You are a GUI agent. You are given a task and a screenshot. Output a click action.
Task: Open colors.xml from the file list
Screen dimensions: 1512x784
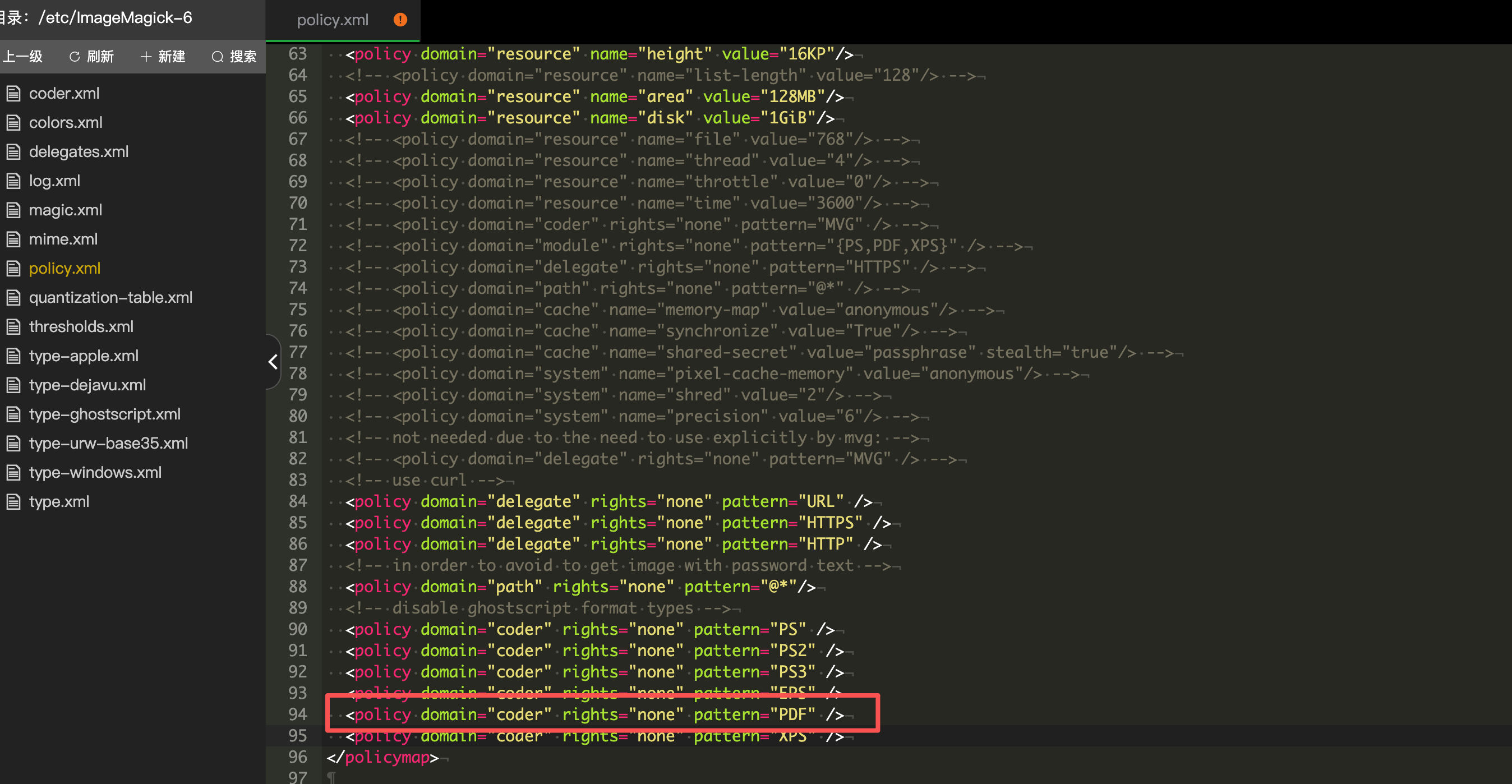[x=66, y=123]
